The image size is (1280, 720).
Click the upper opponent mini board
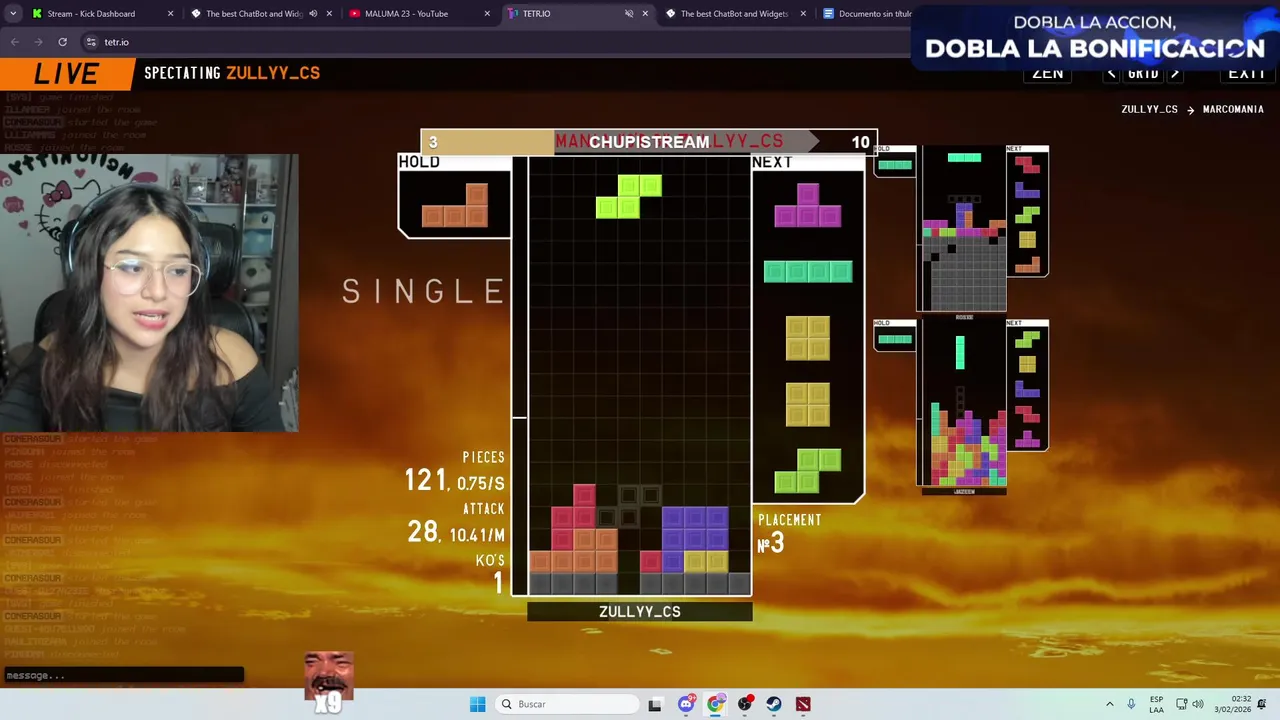coord(964,229)
